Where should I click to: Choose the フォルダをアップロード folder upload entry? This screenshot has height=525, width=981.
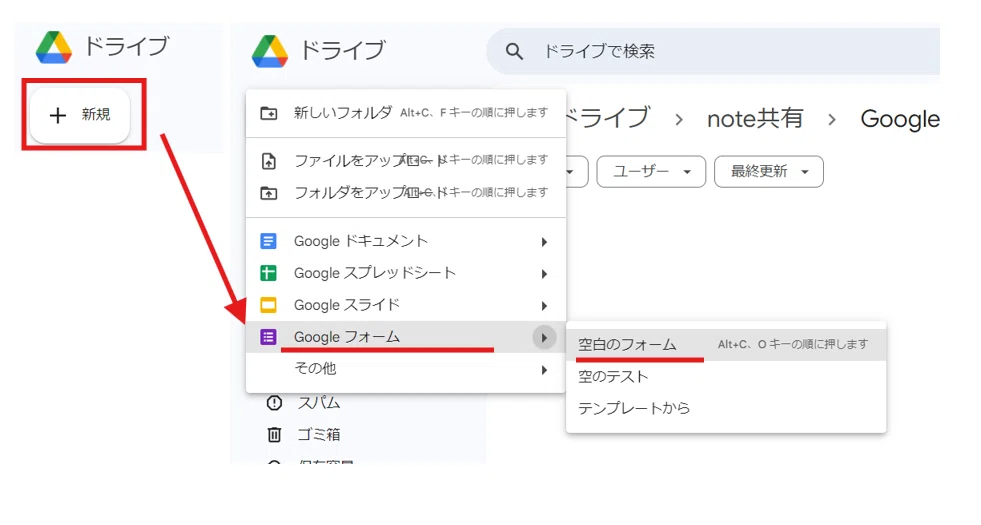click(x=406, y=193)
